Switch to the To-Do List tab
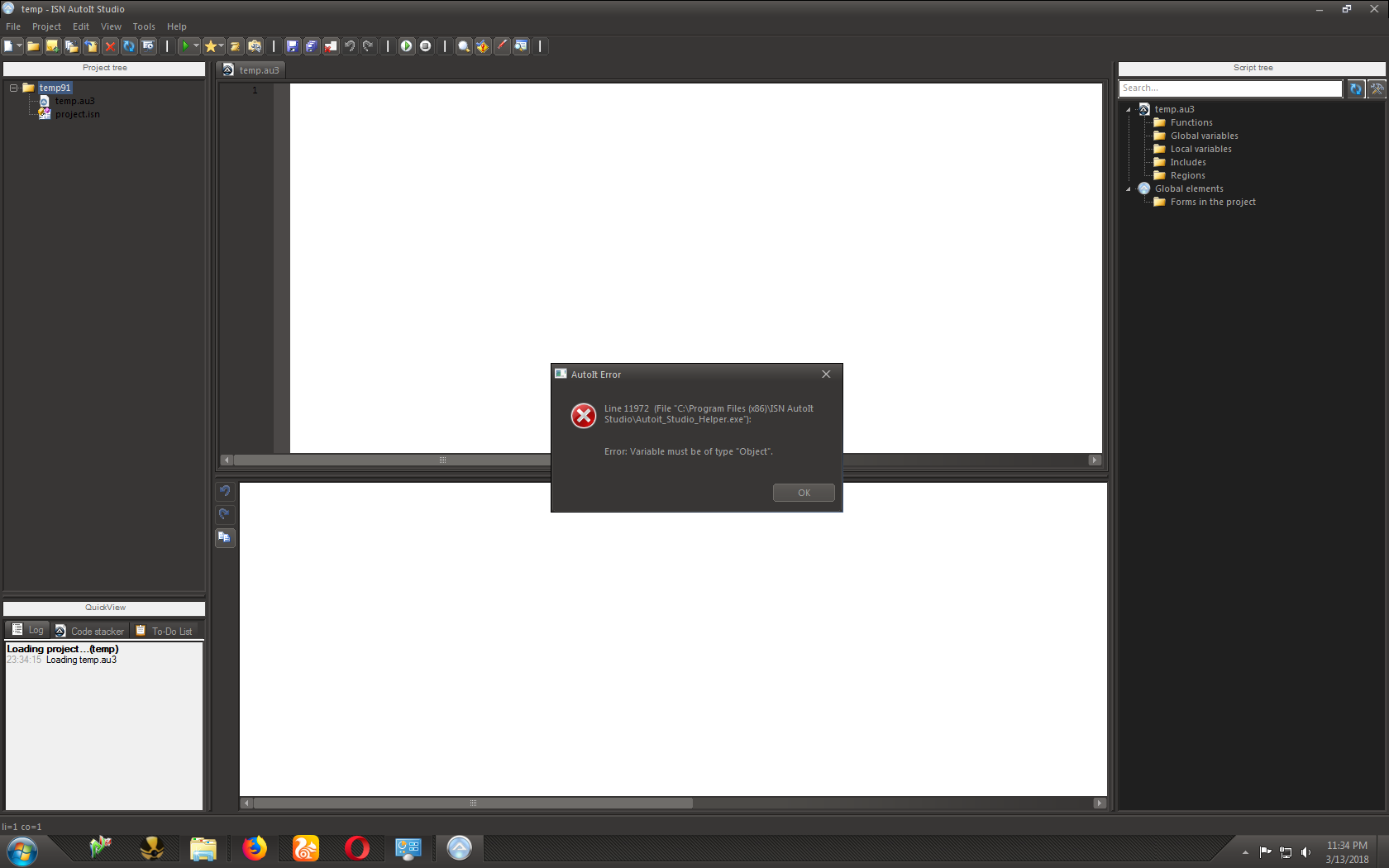The height and width of the screenshot is (868, 1389). click(x=164, y=631)
